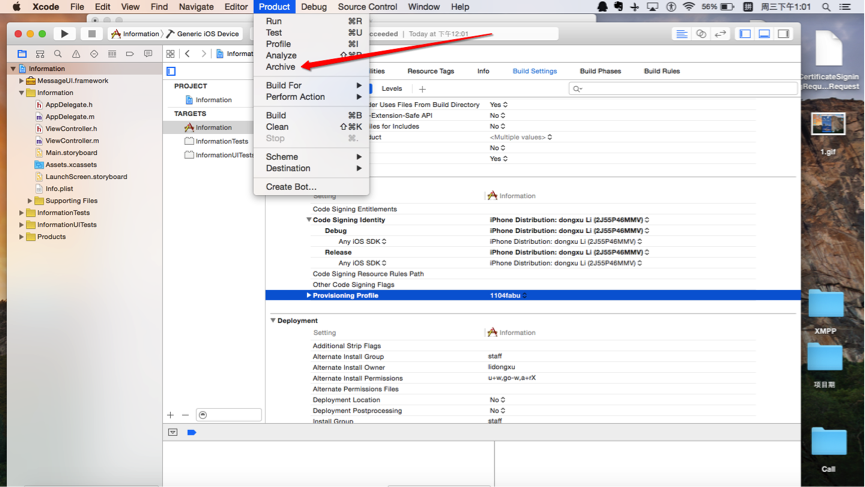This screenshot has width=865, height=487.
Task: Expand the Destination submenu
Action: pyautogui.click(x=311, y=168)
